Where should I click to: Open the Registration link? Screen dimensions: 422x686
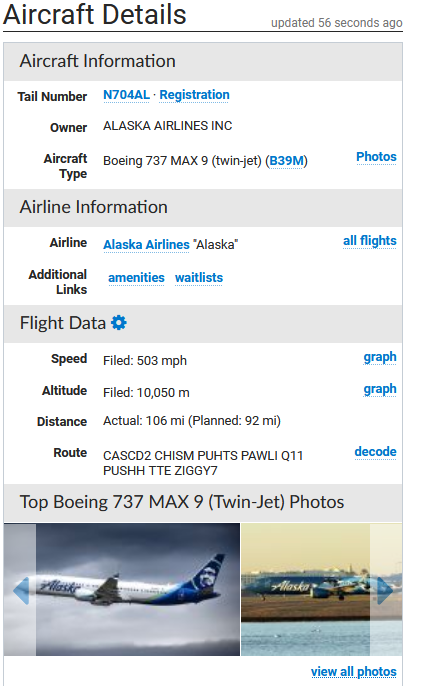(x=194, y=95)
